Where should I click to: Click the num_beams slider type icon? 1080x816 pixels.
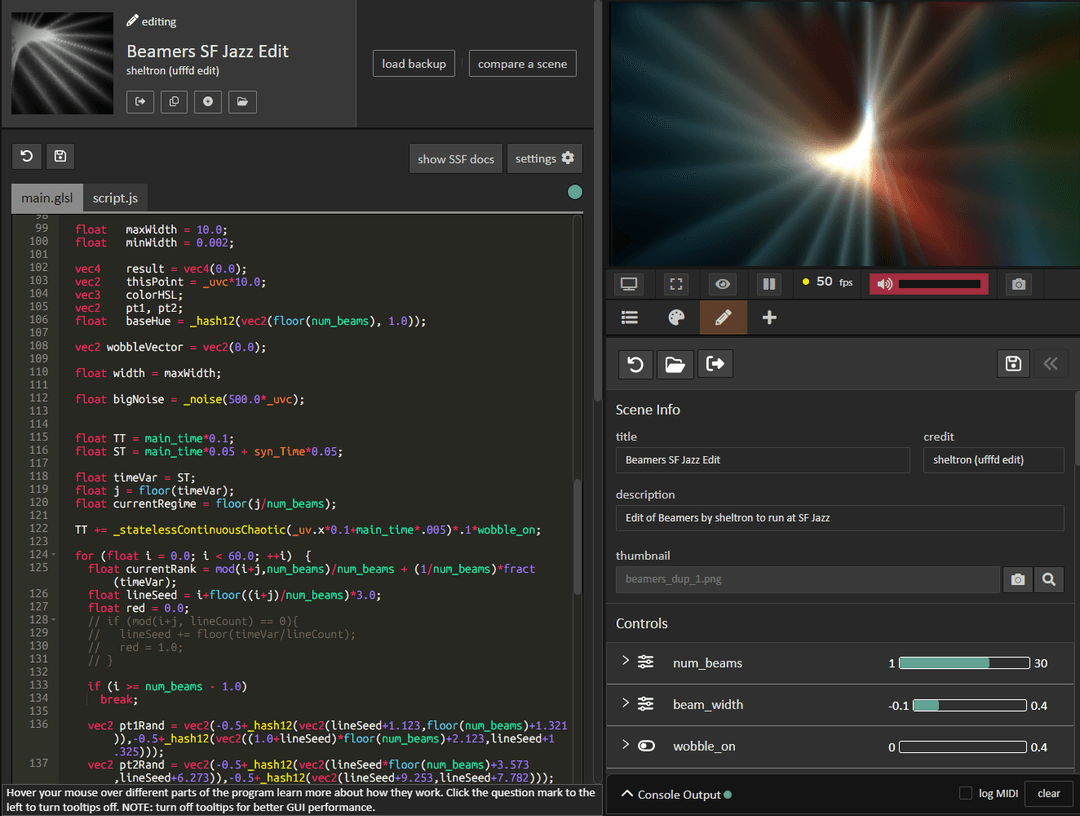click(x=646, y=662)
